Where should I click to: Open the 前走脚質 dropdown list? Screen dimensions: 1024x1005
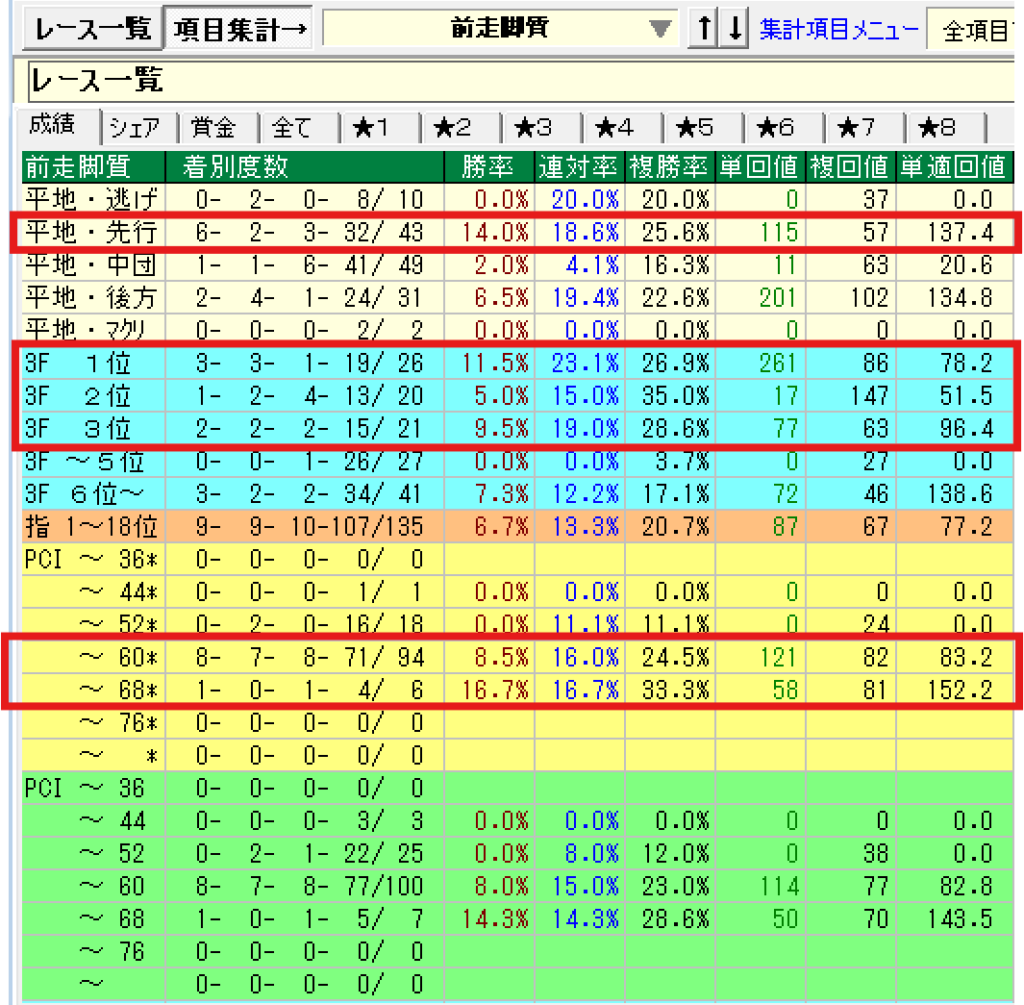[658, 29]
